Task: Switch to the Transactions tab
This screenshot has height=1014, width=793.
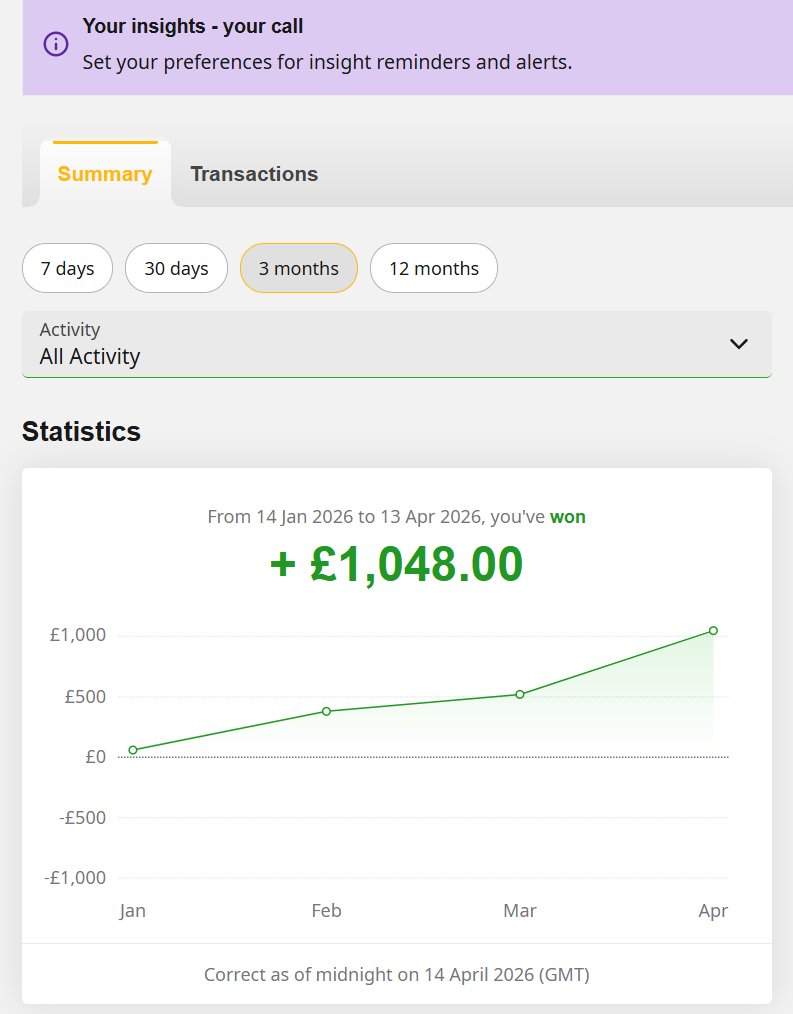Action: point(254,173)
